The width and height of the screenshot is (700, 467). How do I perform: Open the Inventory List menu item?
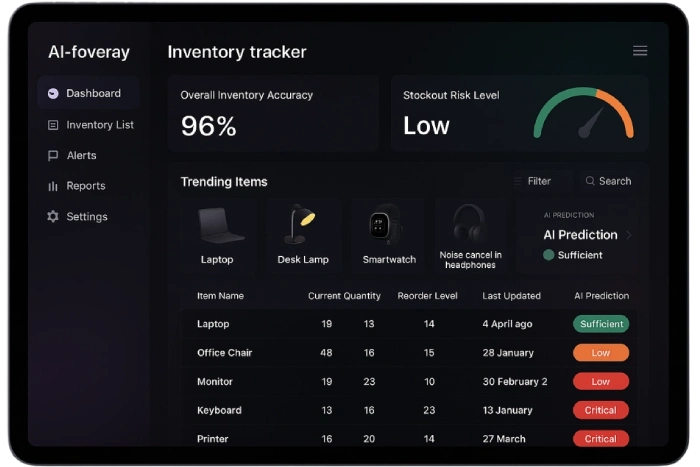[91, 125]
